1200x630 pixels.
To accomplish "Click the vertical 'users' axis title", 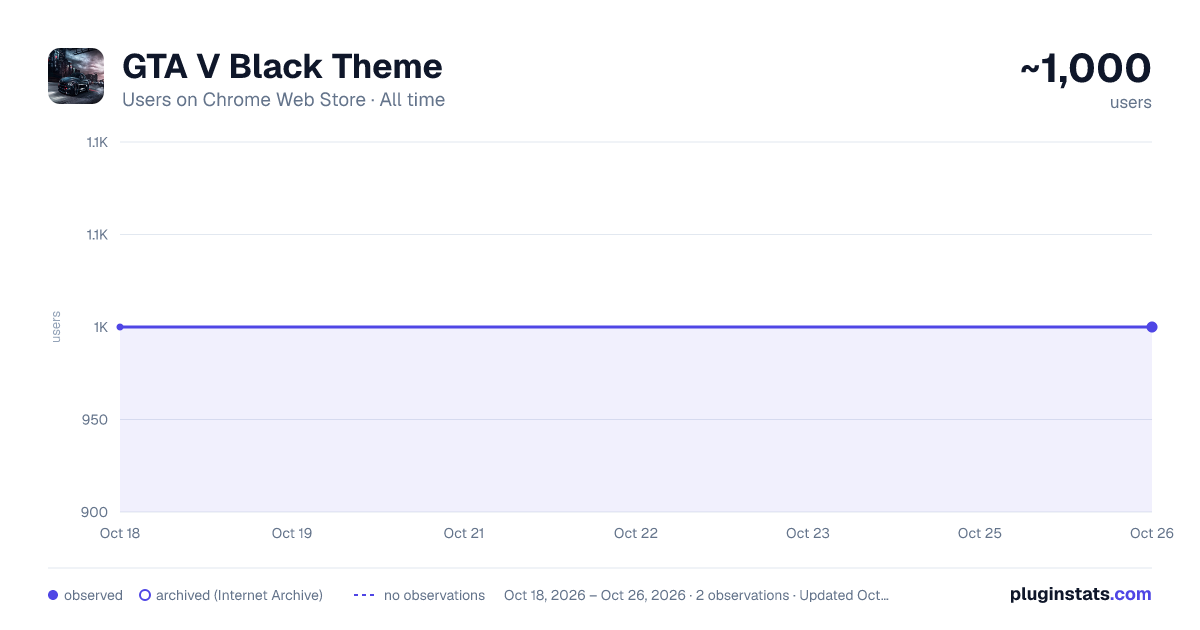I will tap(56, 327).
